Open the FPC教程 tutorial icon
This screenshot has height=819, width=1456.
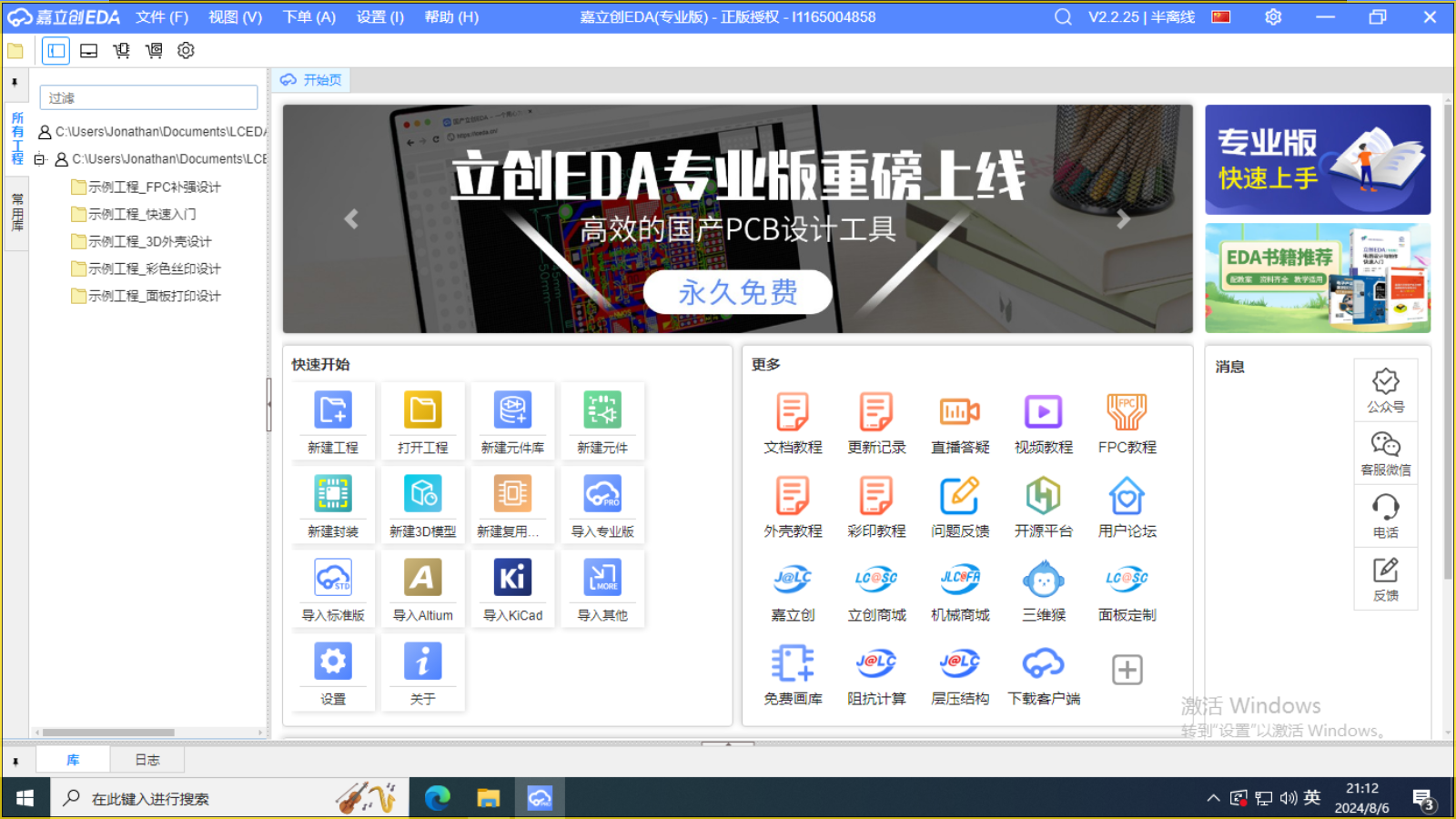pos(1127,412)
